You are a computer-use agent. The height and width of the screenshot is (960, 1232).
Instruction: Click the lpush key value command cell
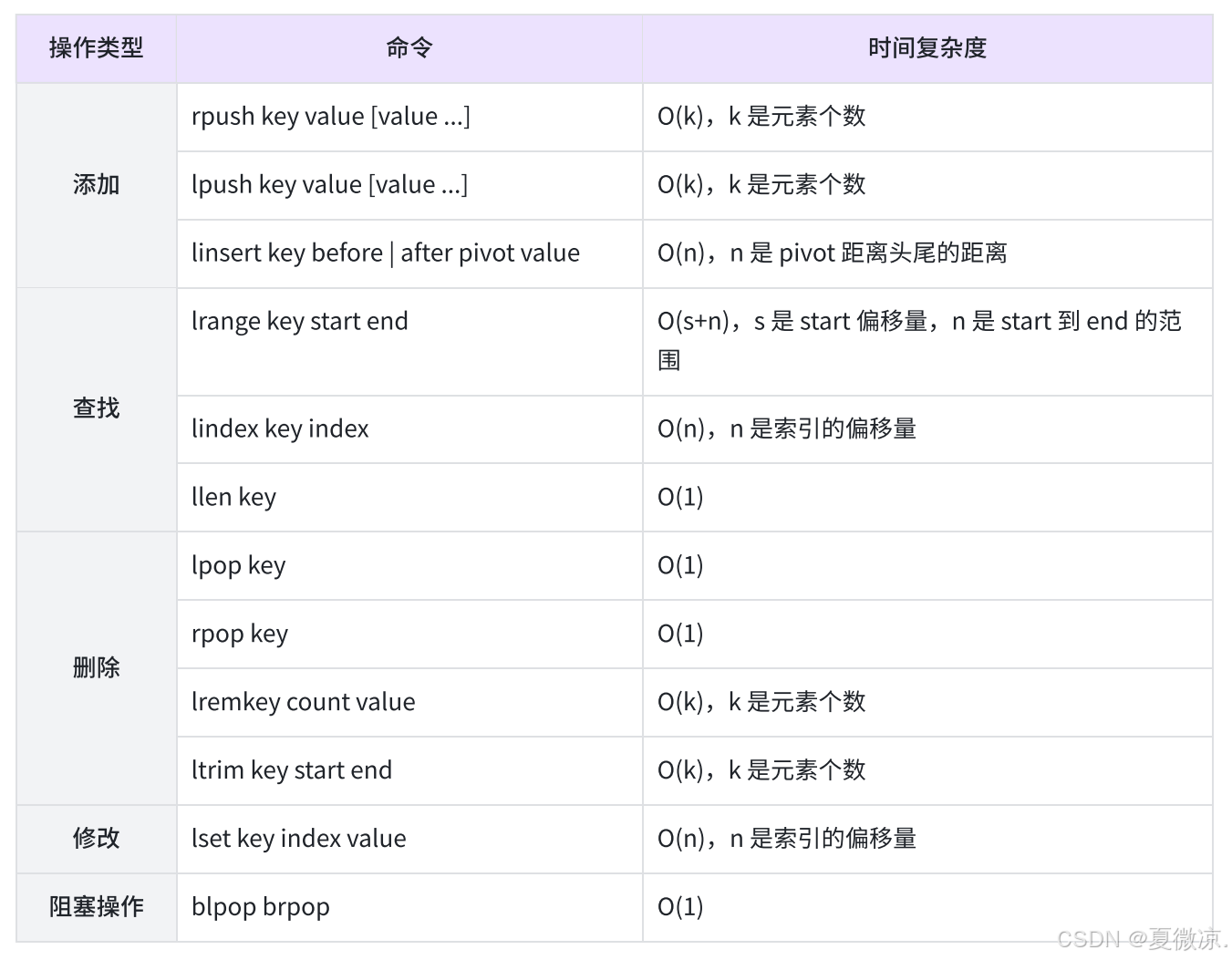pyautogui.click(x=330, y=185)
